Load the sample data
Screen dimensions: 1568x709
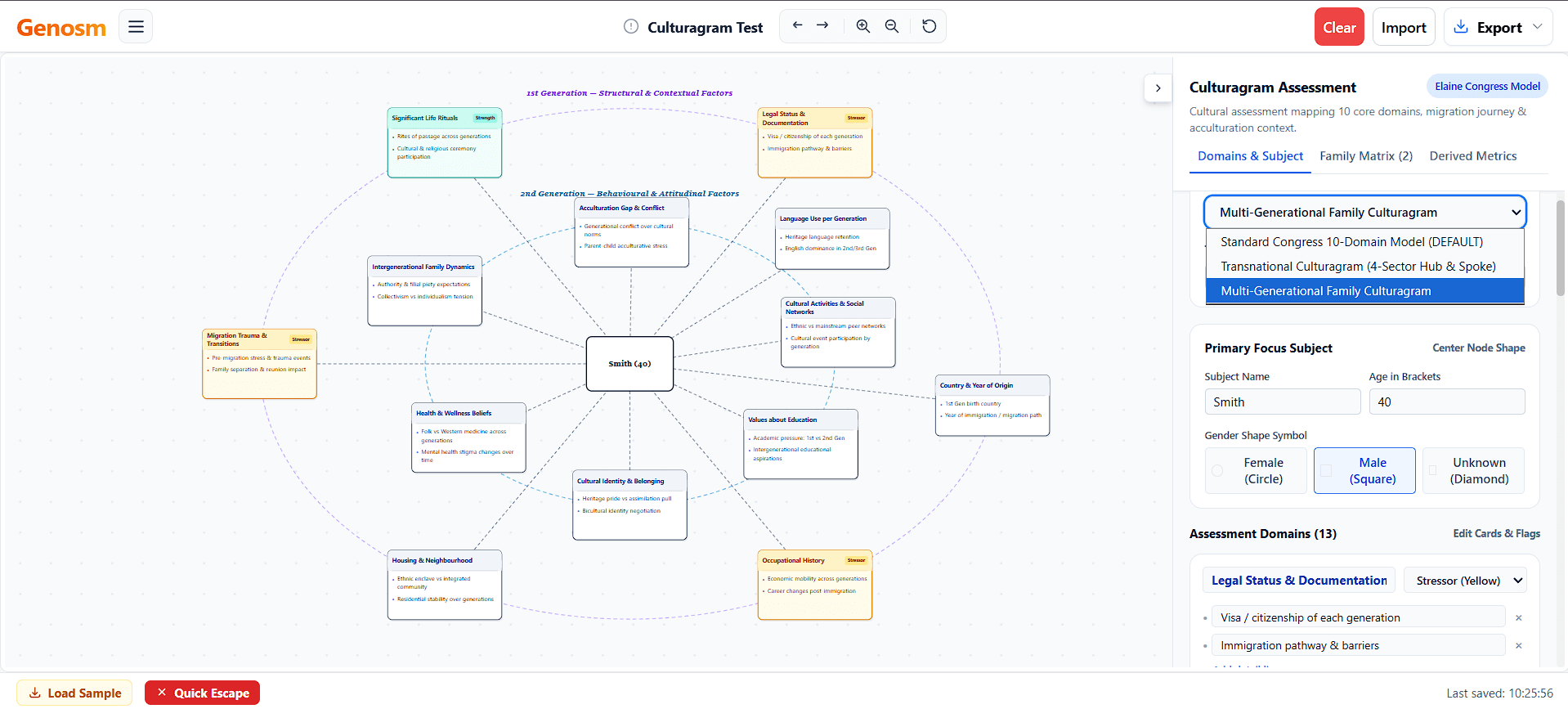click(74, 693)
